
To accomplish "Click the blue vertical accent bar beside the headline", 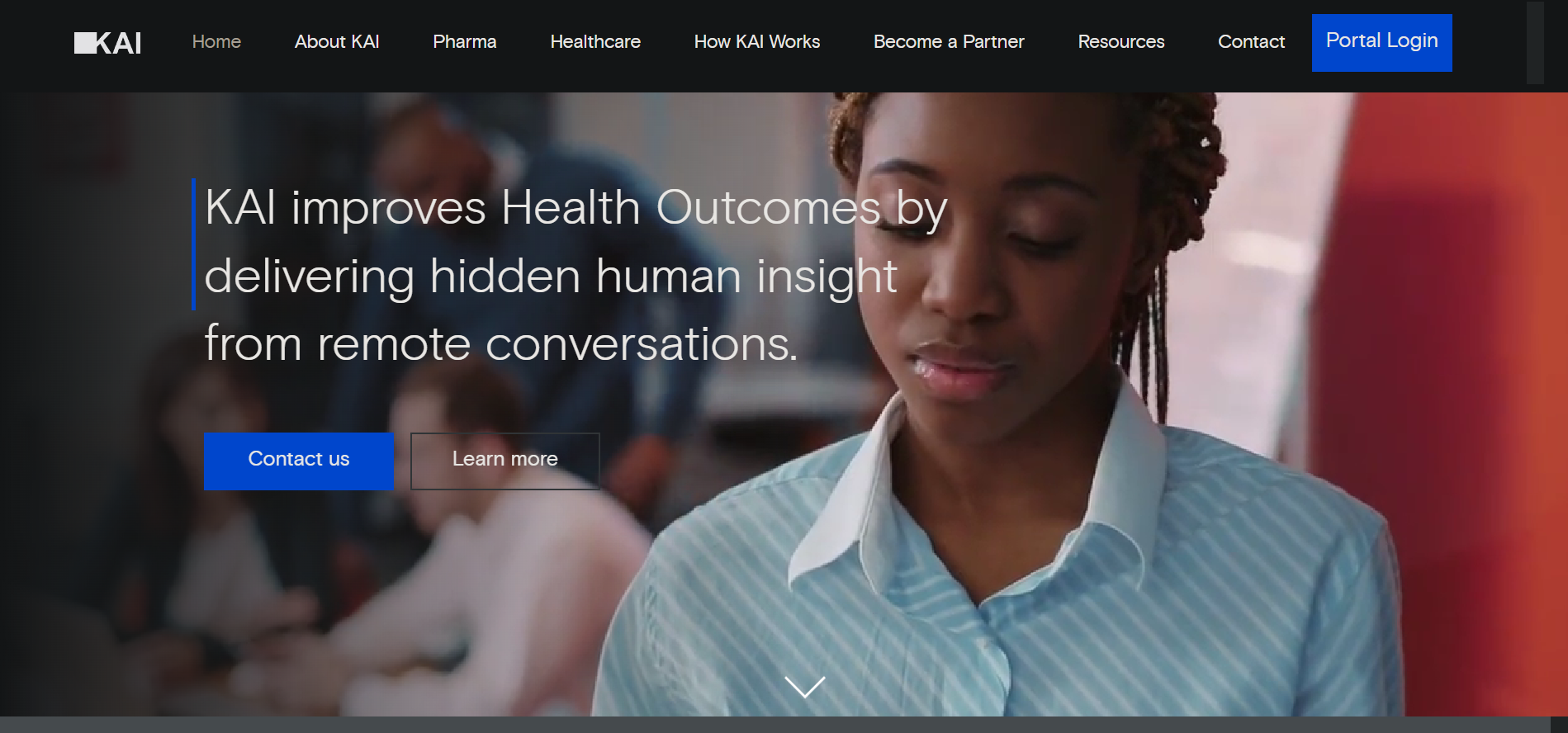I will (193, 244).
